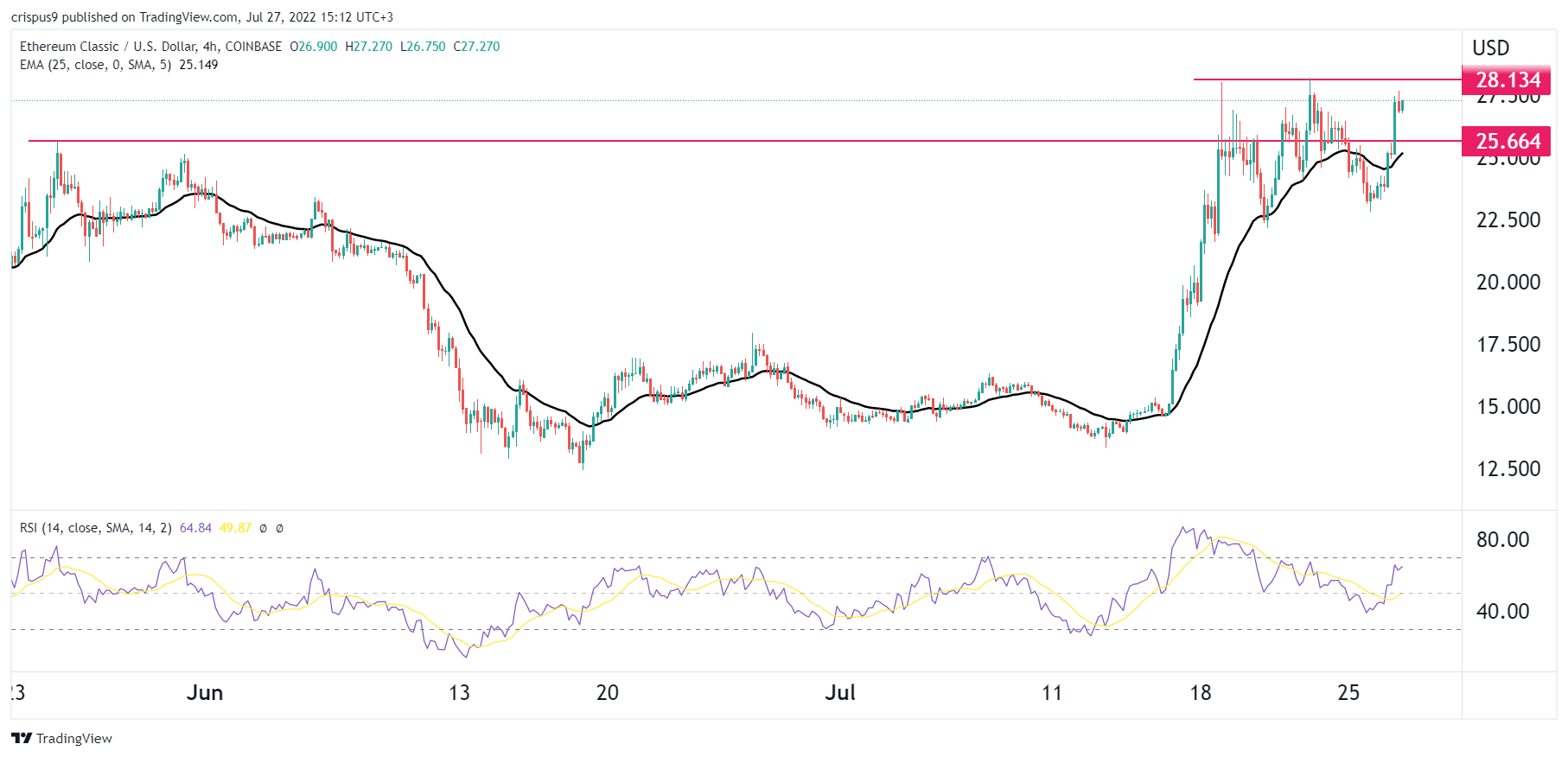Click the Jun date label on time axis
The height and width of the screenshot is (757, 1568).
click(205, 693)
